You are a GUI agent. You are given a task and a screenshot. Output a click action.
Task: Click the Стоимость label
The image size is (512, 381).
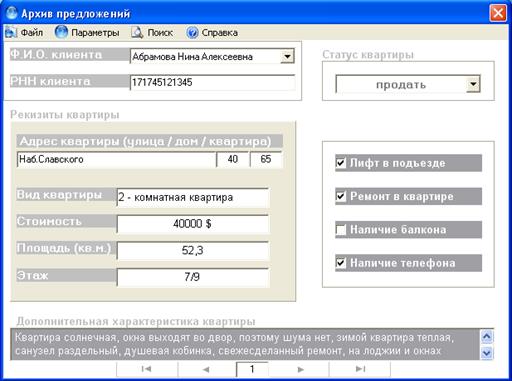(x=66, y=221)
